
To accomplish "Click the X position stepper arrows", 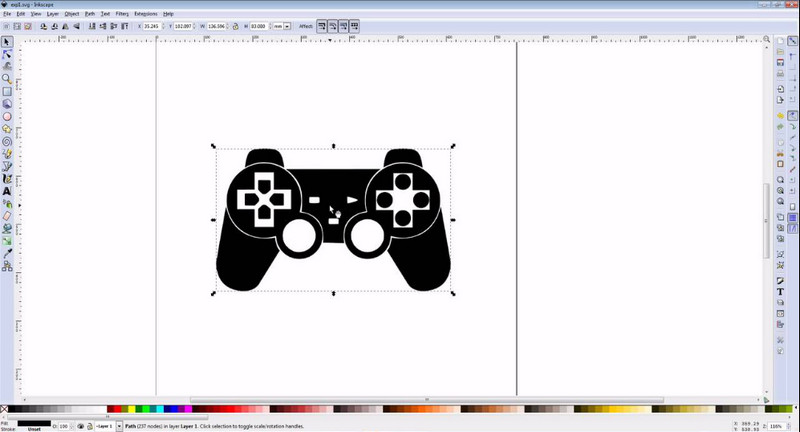I will 163,26.
